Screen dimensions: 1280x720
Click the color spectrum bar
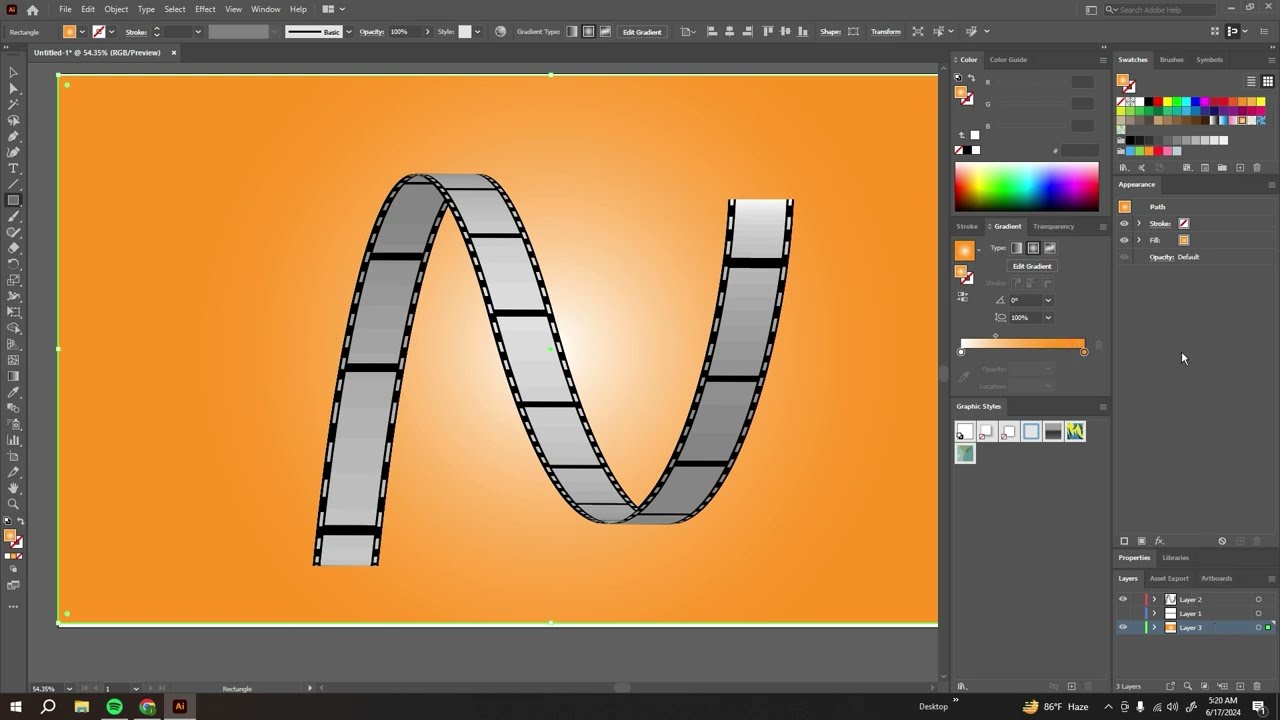click(x=1026, y=187)
